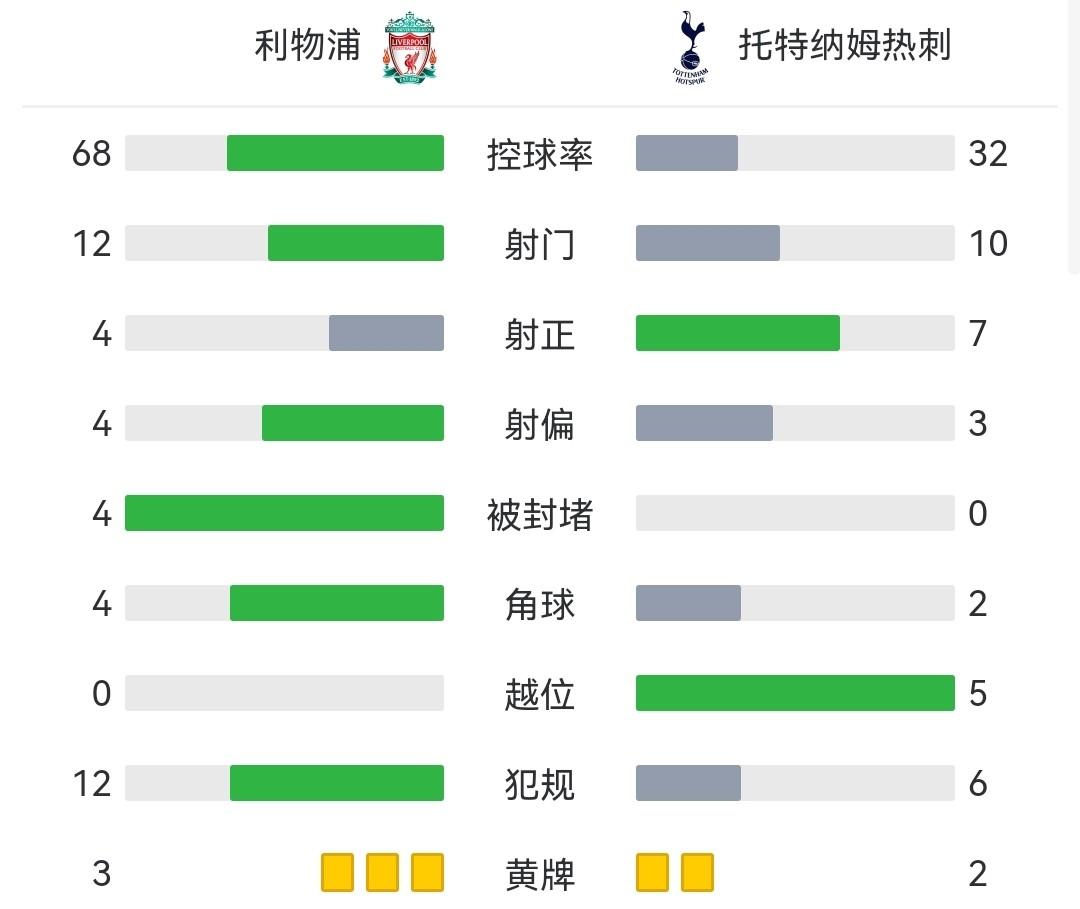Select the 射门 stat label
Image resolution: width=1080 pixels, height=909 pixels.
[x=540, y=244]
